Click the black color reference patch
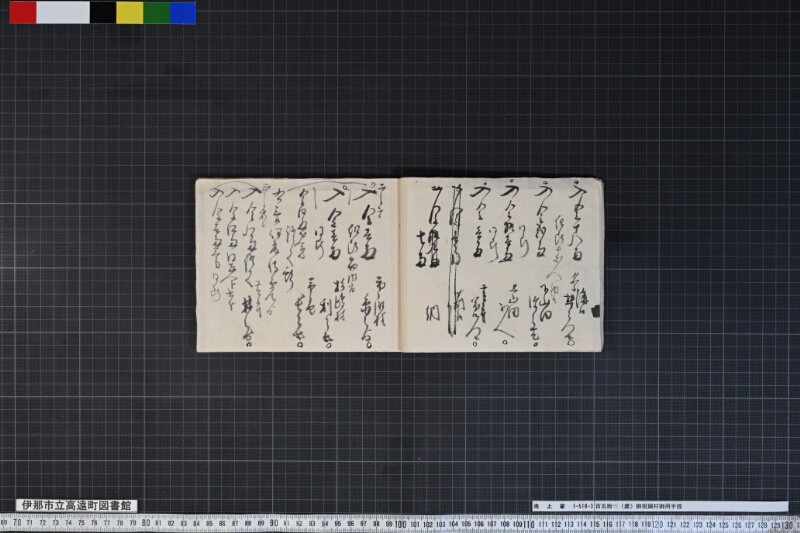 click(x=103, y=13)
